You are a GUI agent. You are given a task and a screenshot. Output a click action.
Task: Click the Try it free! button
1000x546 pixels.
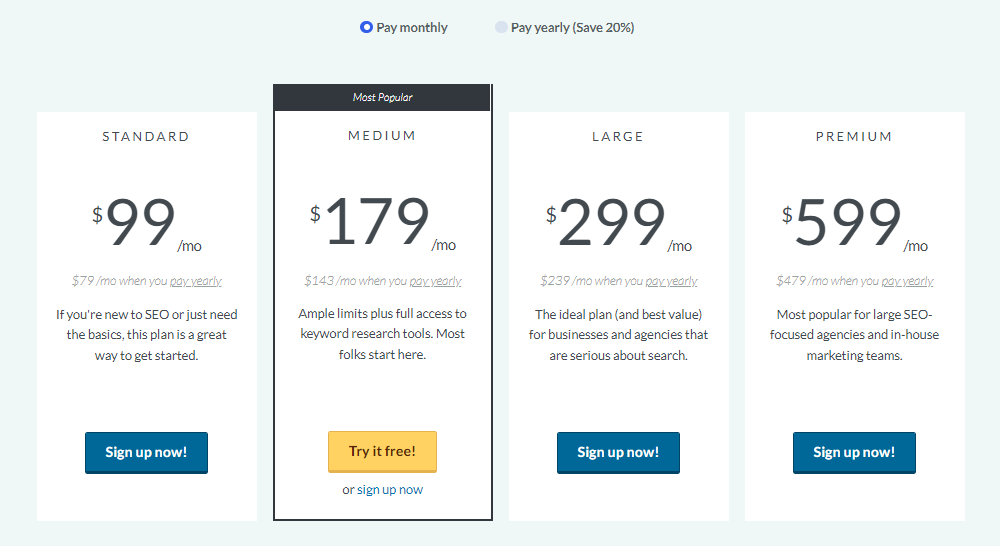(x=382, y=452)
